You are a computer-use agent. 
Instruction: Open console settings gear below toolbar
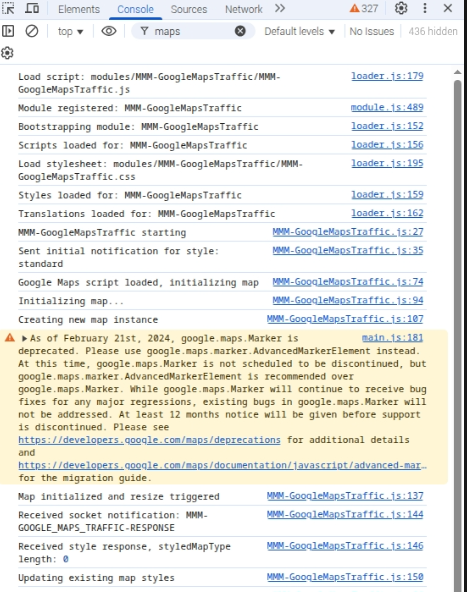click(x=7, y=53)
